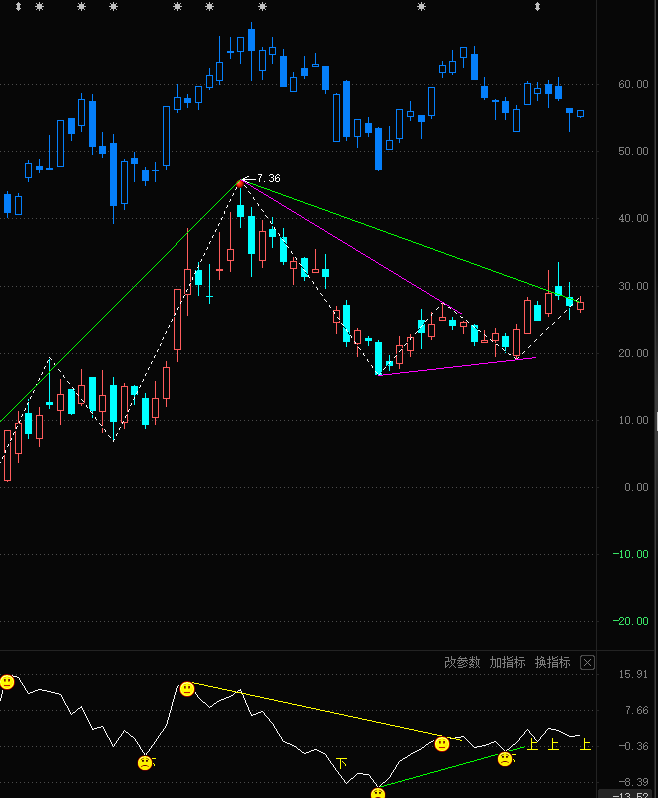This screenshot has height=798, width=658.
Task: Click the smiley face at indicator's left edge
Action: coord(7,682)
